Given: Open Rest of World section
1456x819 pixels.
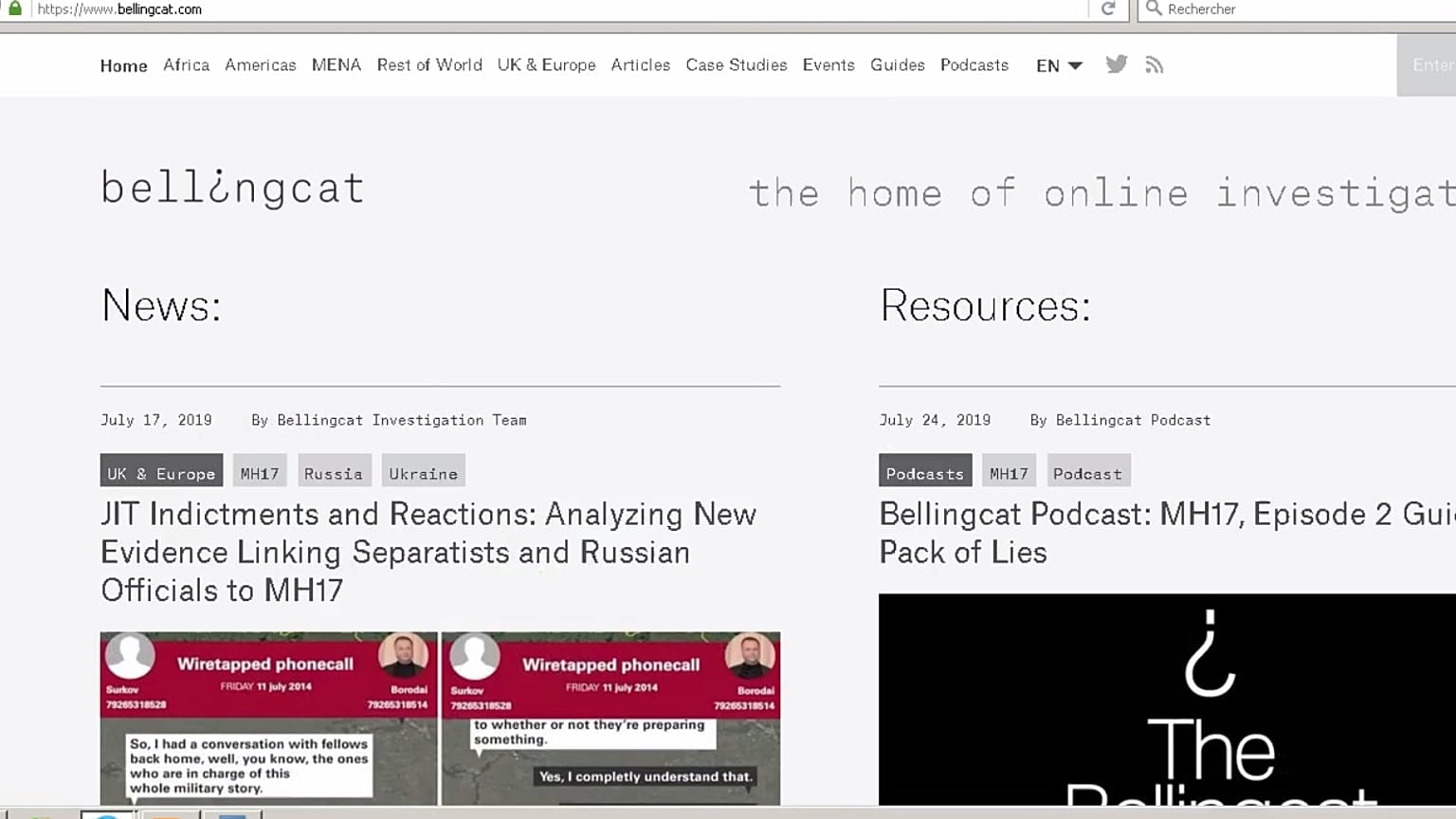Looking at the screenshot, I should (x=429, y=64).
